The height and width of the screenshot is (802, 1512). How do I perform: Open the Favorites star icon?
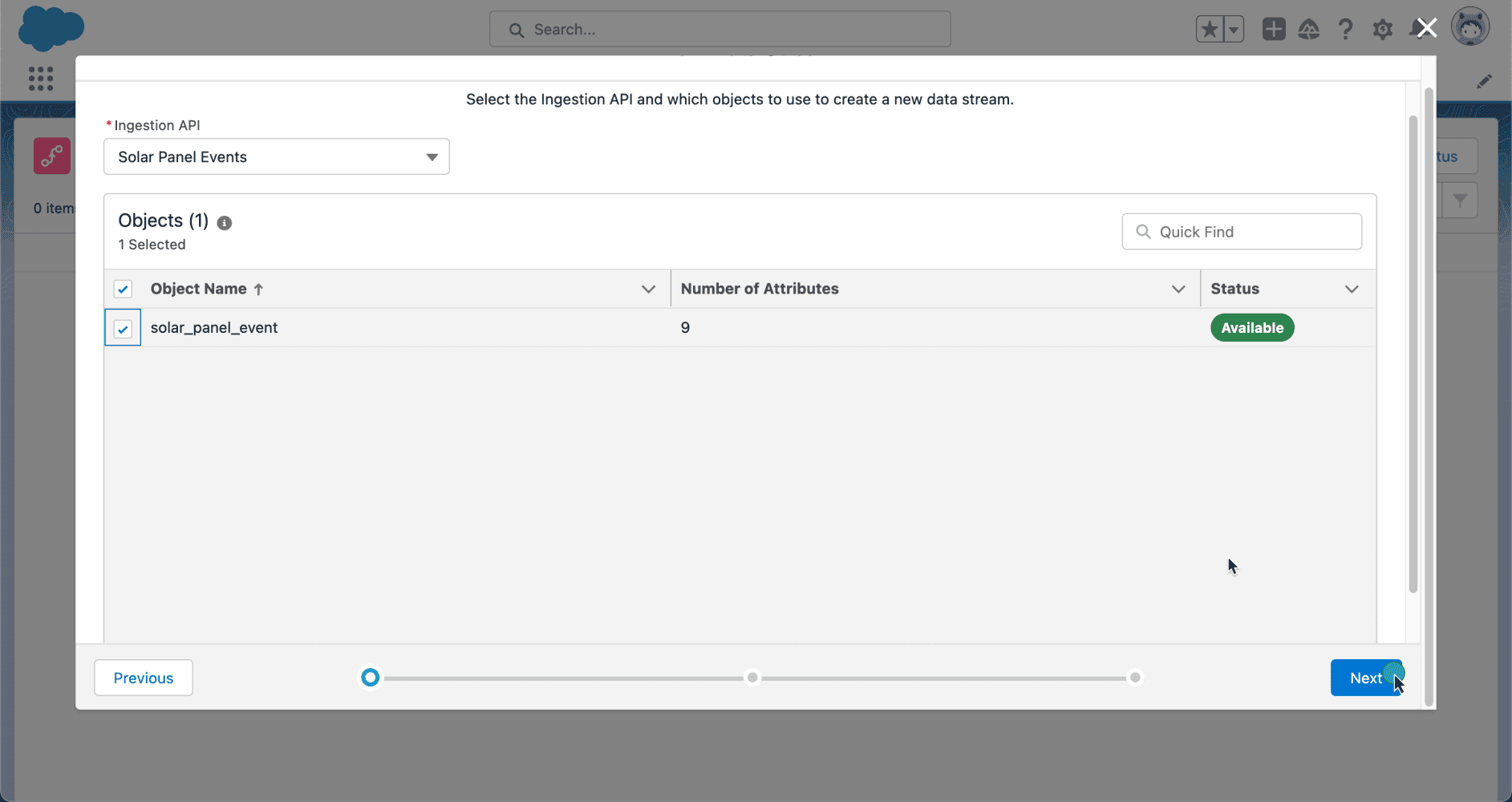[x=1210, y=30]
